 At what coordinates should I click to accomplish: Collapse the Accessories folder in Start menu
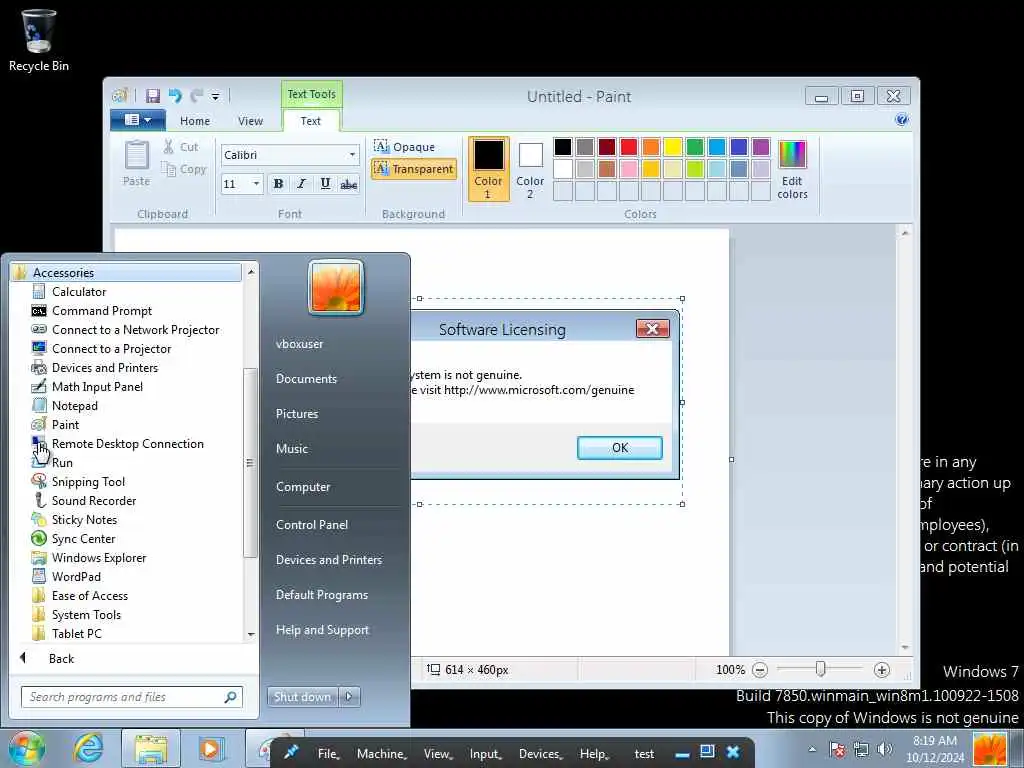127,272
